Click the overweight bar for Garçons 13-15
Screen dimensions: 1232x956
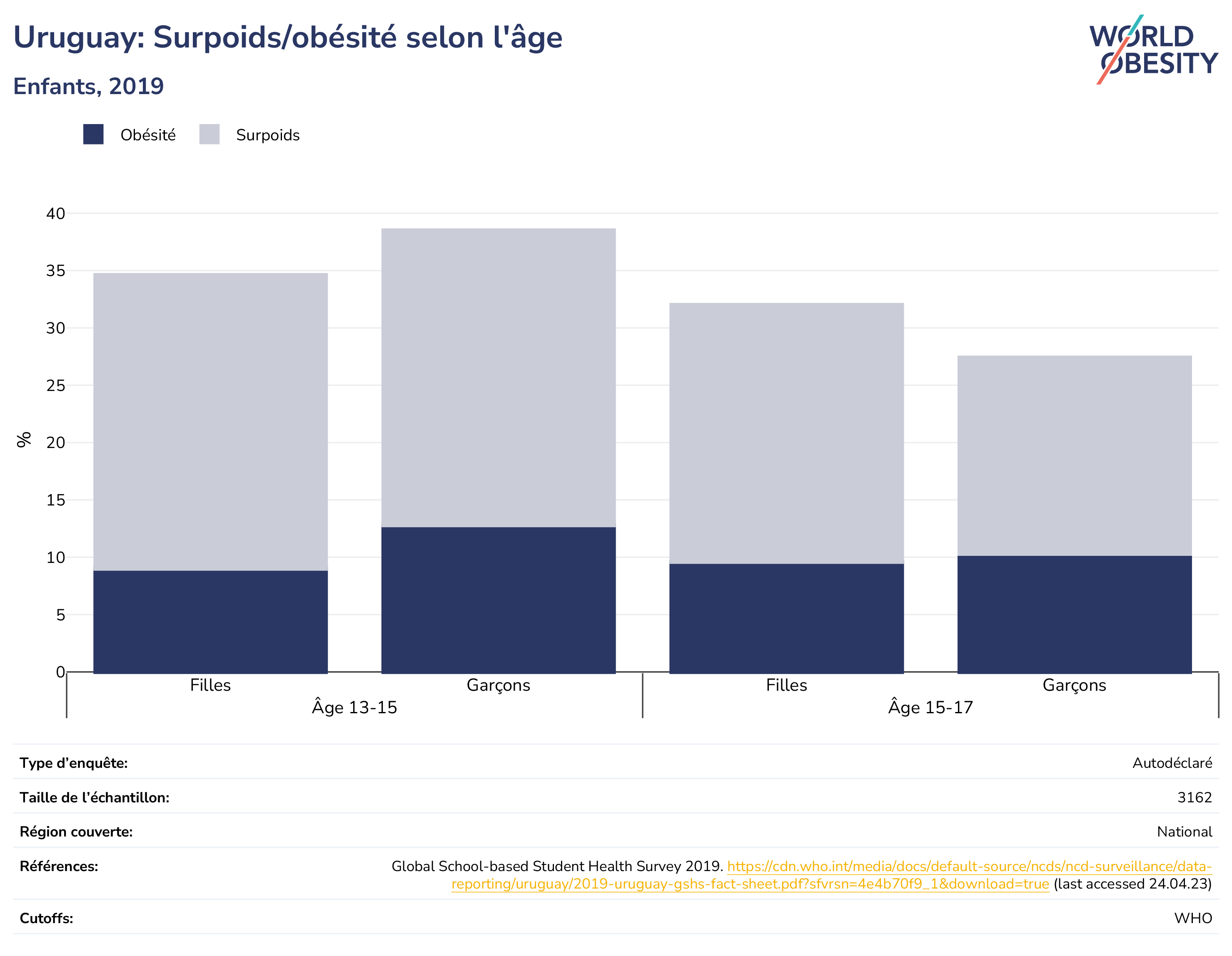(499, 378)
